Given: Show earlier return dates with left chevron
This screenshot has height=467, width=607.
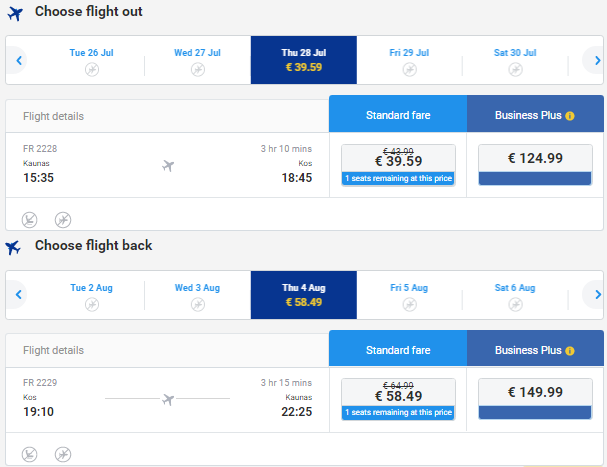Looking at the screenshot, I should [x=18, y=295].
